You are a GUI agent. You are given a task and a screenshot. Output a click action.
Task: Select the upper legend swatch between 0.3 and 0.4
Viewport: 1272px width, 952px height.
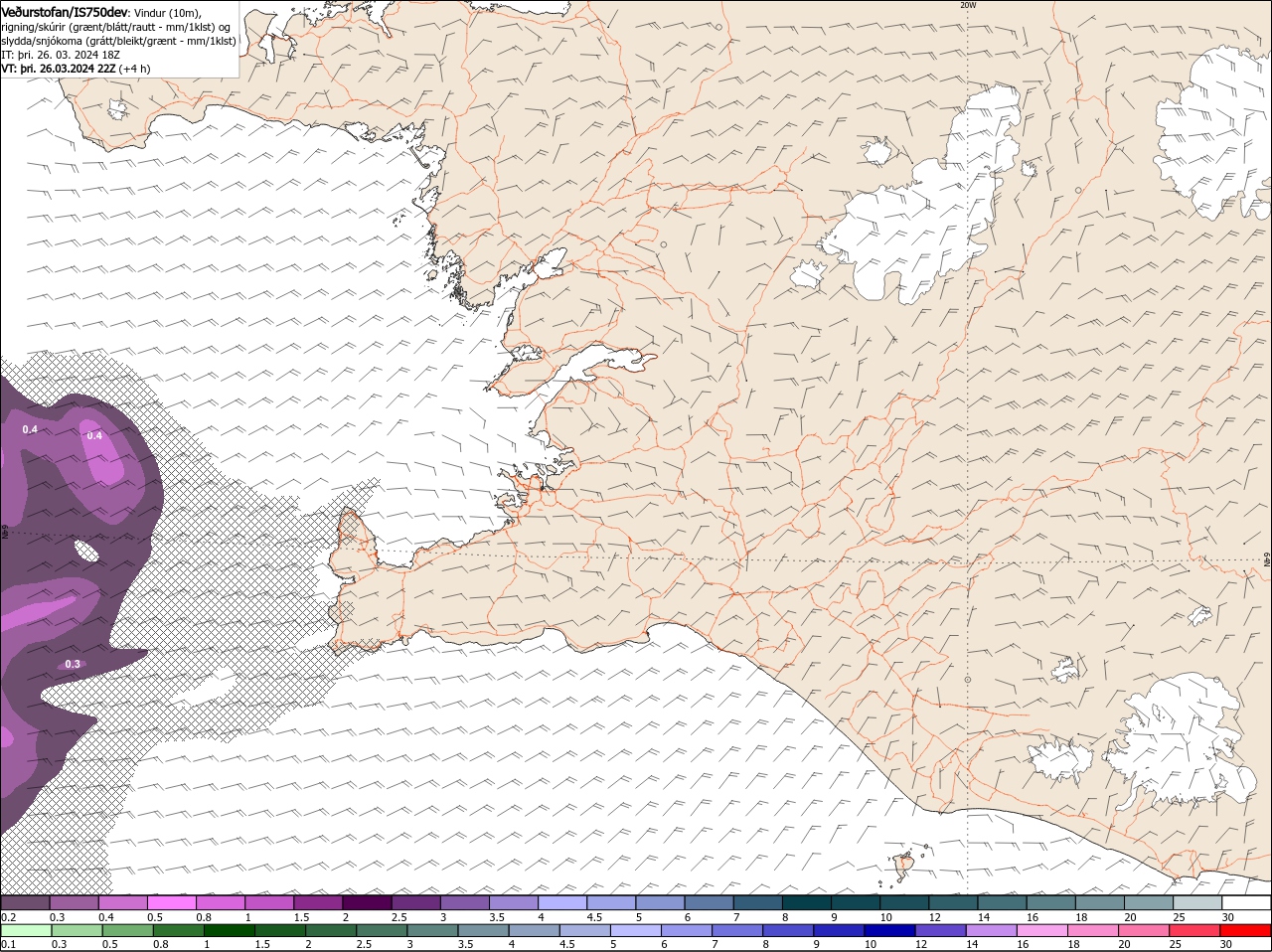(75, 902)
